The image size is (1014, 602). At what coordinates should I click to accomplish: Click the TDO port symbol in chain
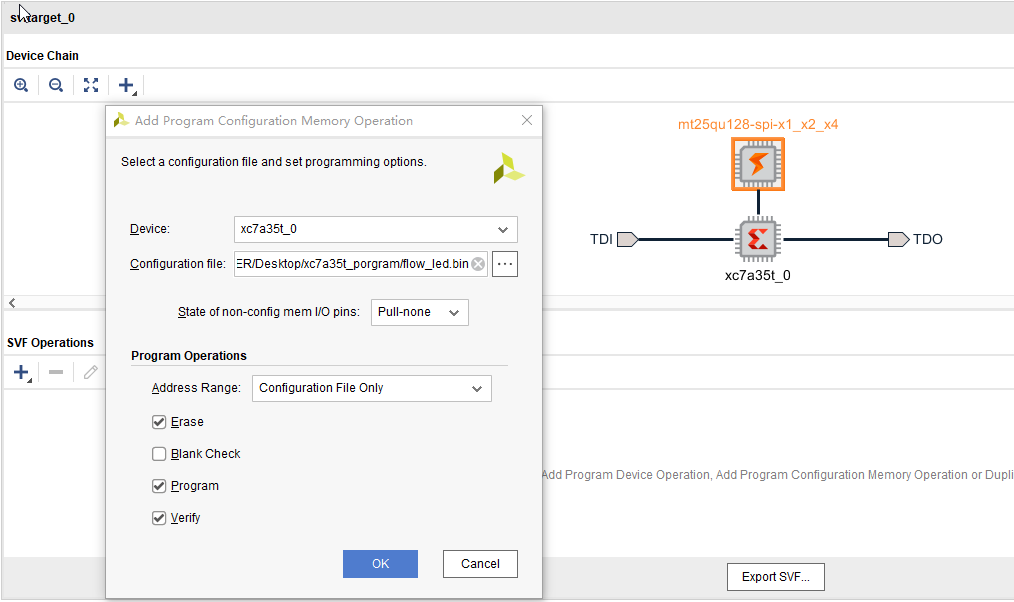[x=898, y=239]
